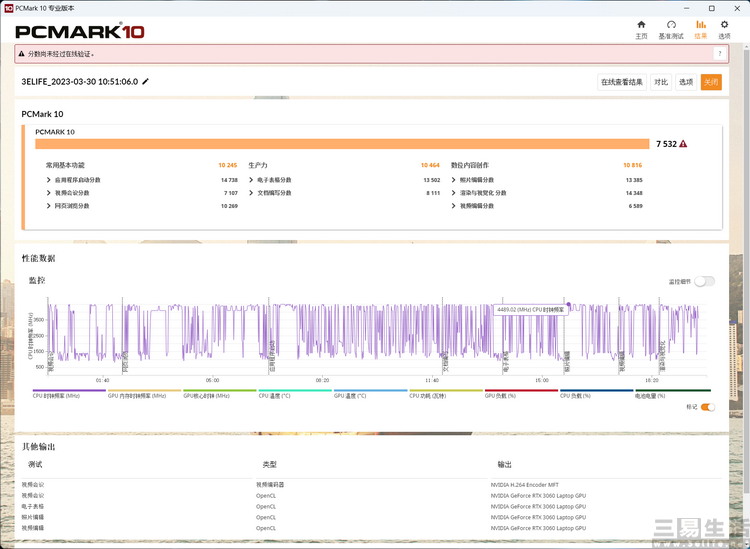Click the PCMark 10 app icon in title bar
Viewport: 750px width, 549px height.
pos(8,8)
